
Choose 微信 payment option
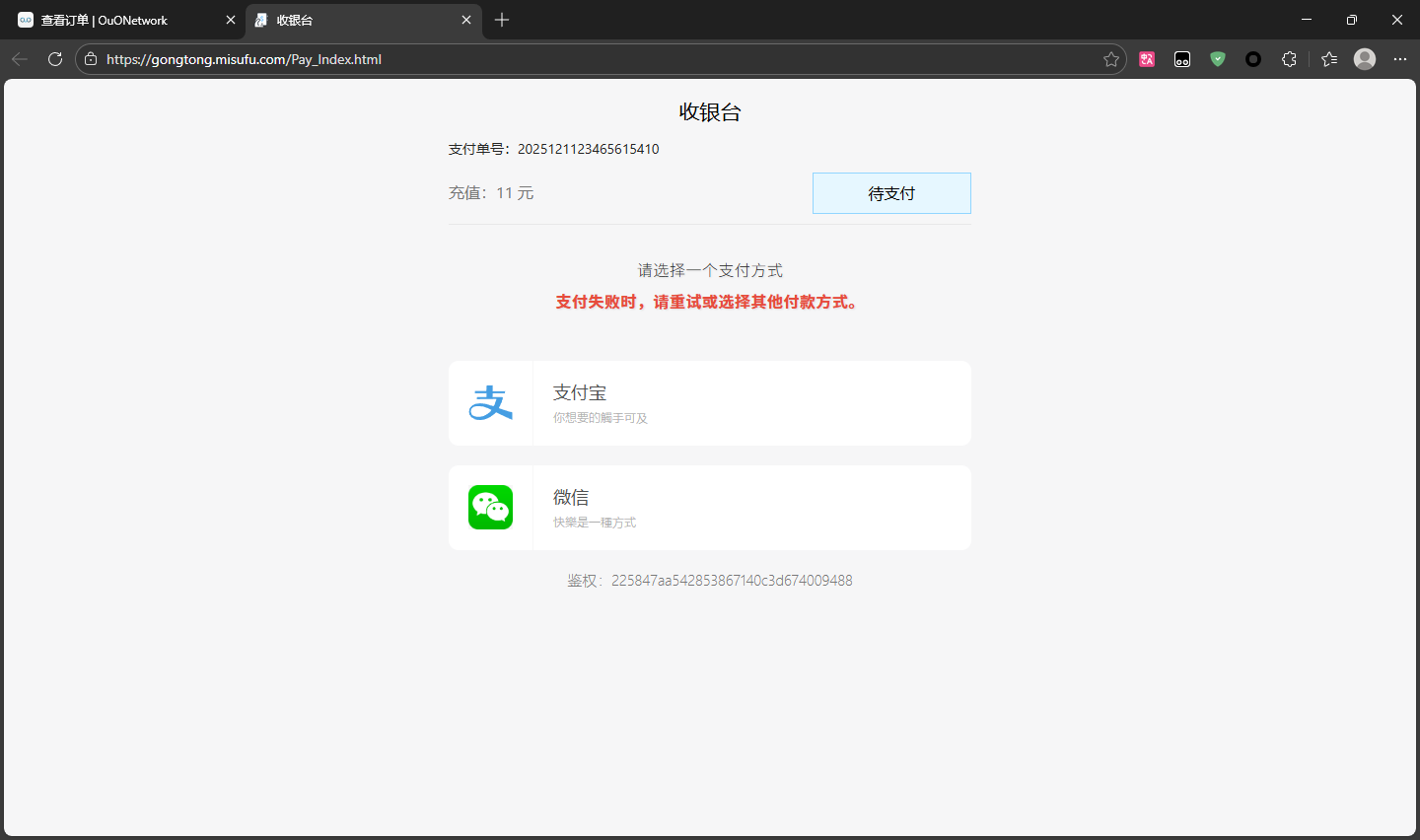click(x=710, y=508)
